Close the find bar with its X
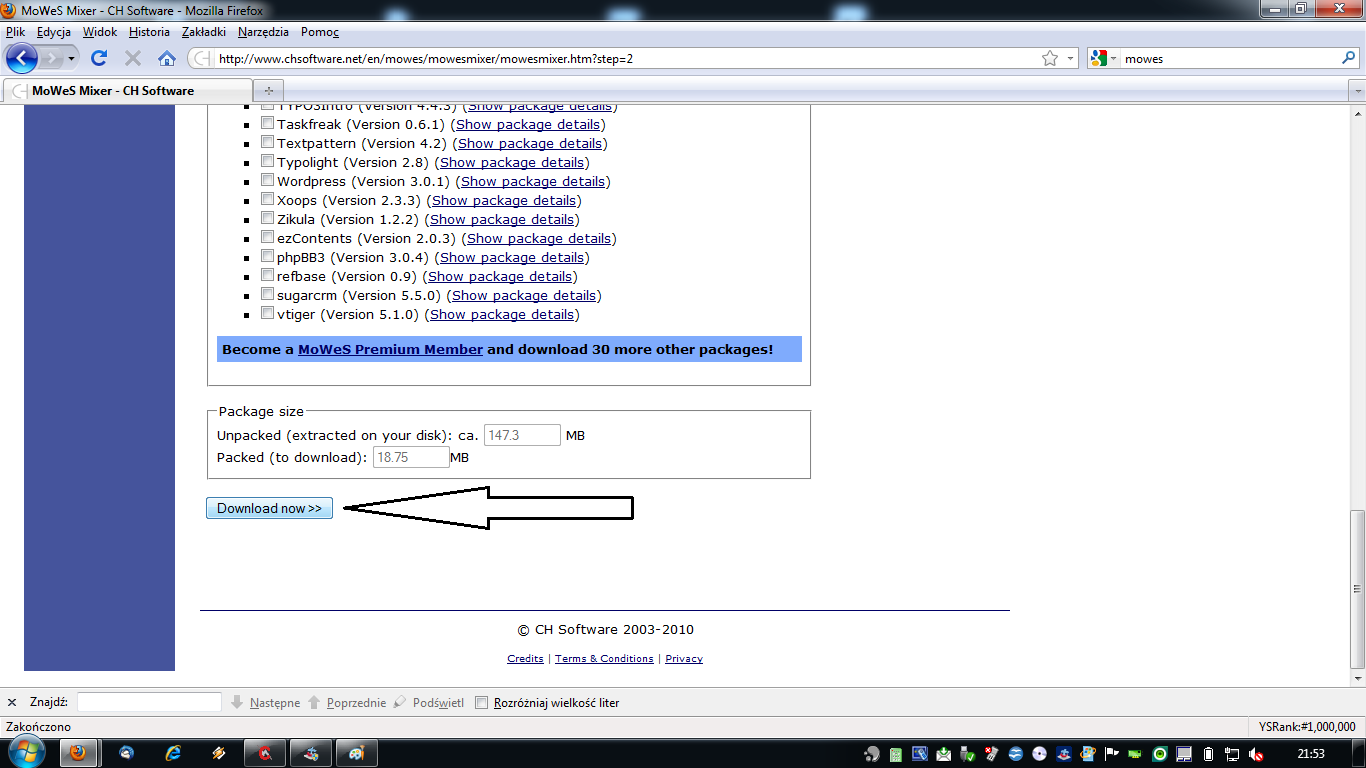 pos(12,703)
